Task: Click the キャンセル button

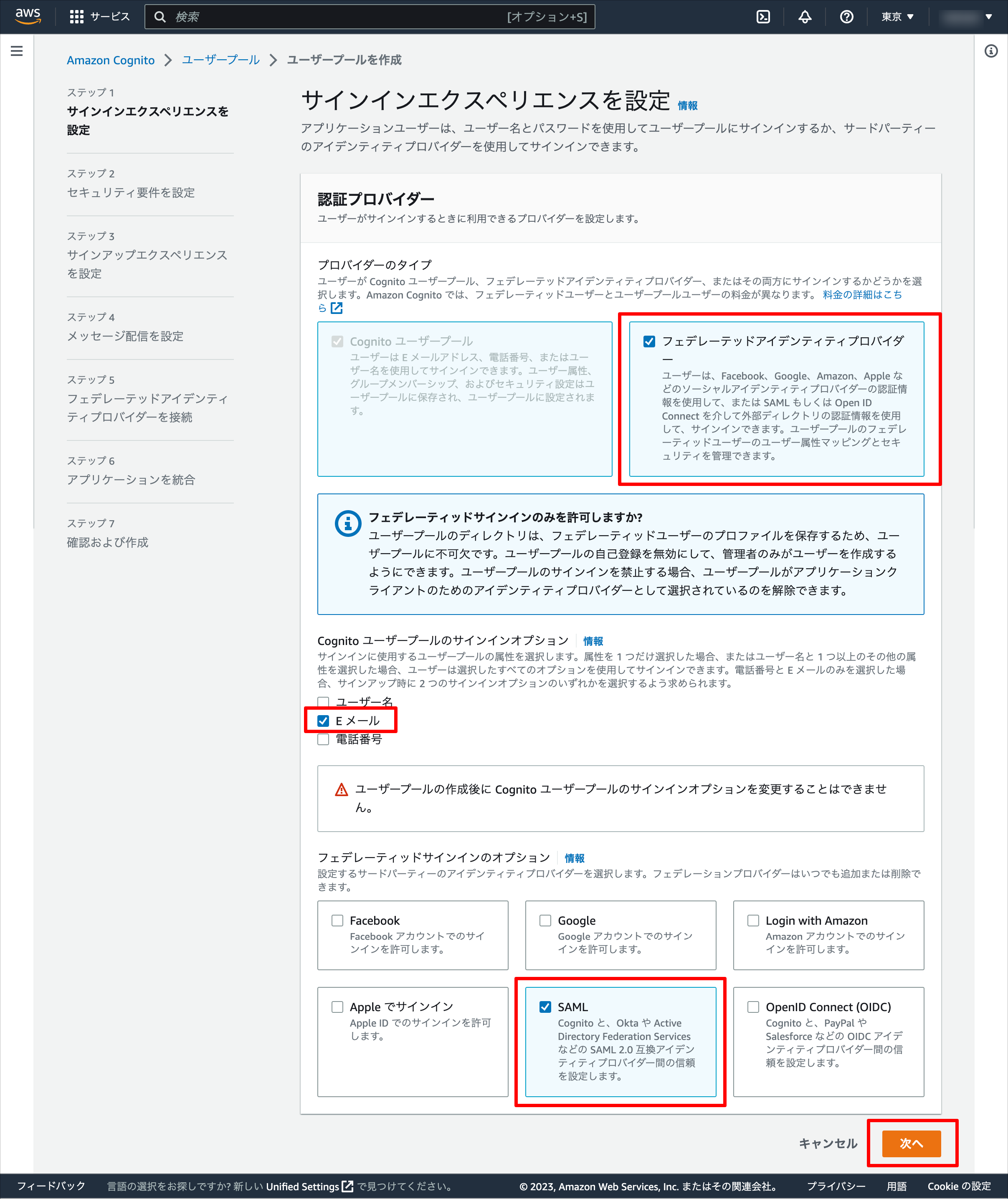Action: (x=828, y=1143)
